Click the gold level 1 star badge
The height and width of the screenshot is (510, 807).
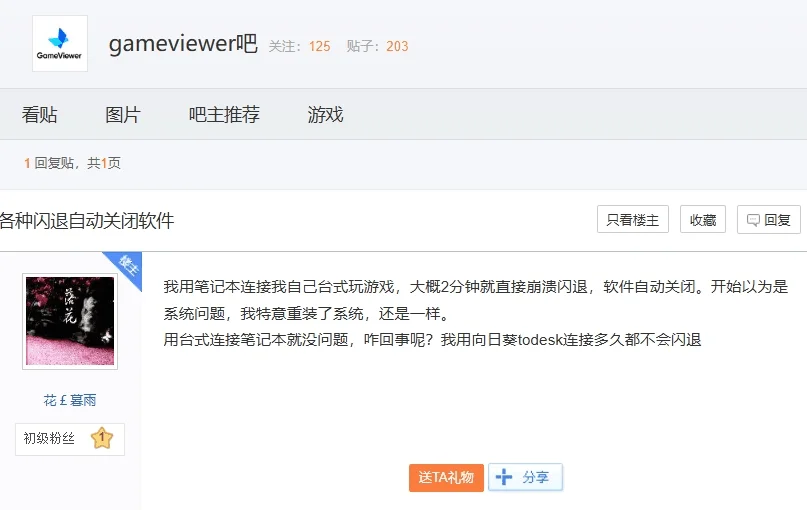click(102, 438)
